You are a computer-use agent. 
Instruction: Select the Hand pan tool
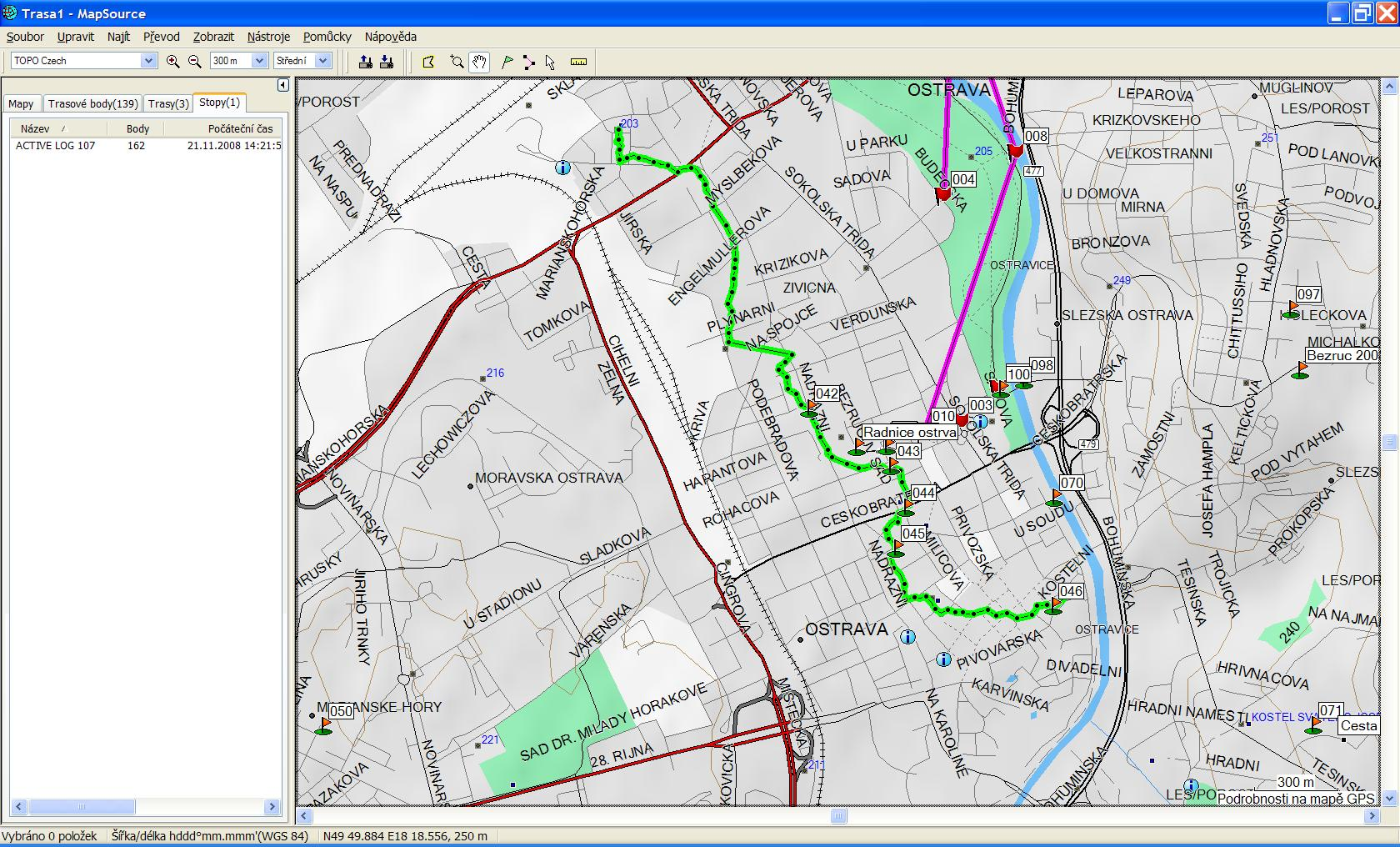point(479,62)
